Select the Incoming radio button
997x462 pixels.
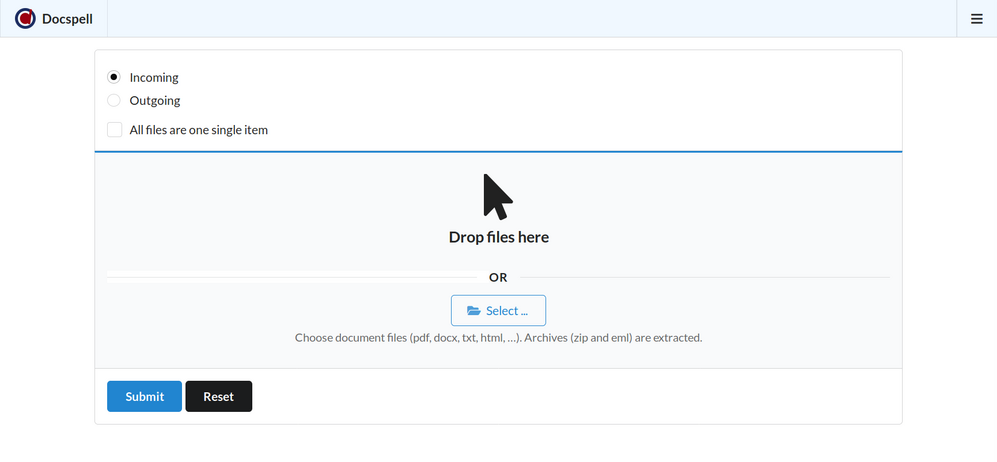click(x=114, y=77)
